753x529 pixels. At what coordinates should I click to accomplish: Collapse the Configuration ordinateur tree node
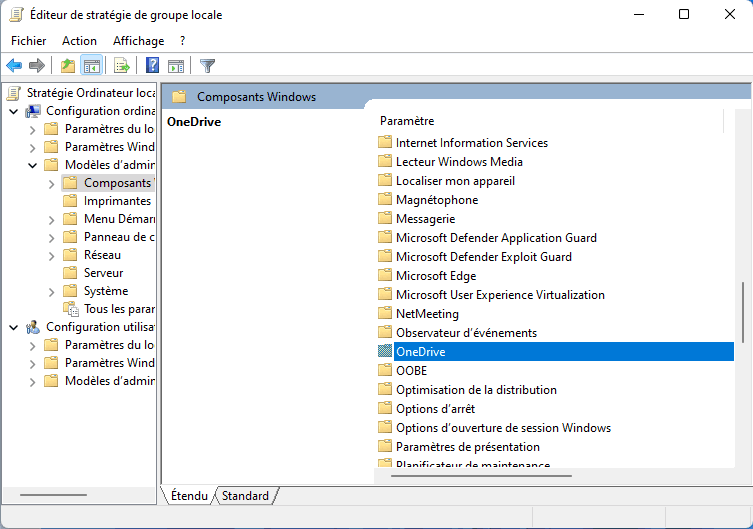pyautogui.click(x=13, y=111)
